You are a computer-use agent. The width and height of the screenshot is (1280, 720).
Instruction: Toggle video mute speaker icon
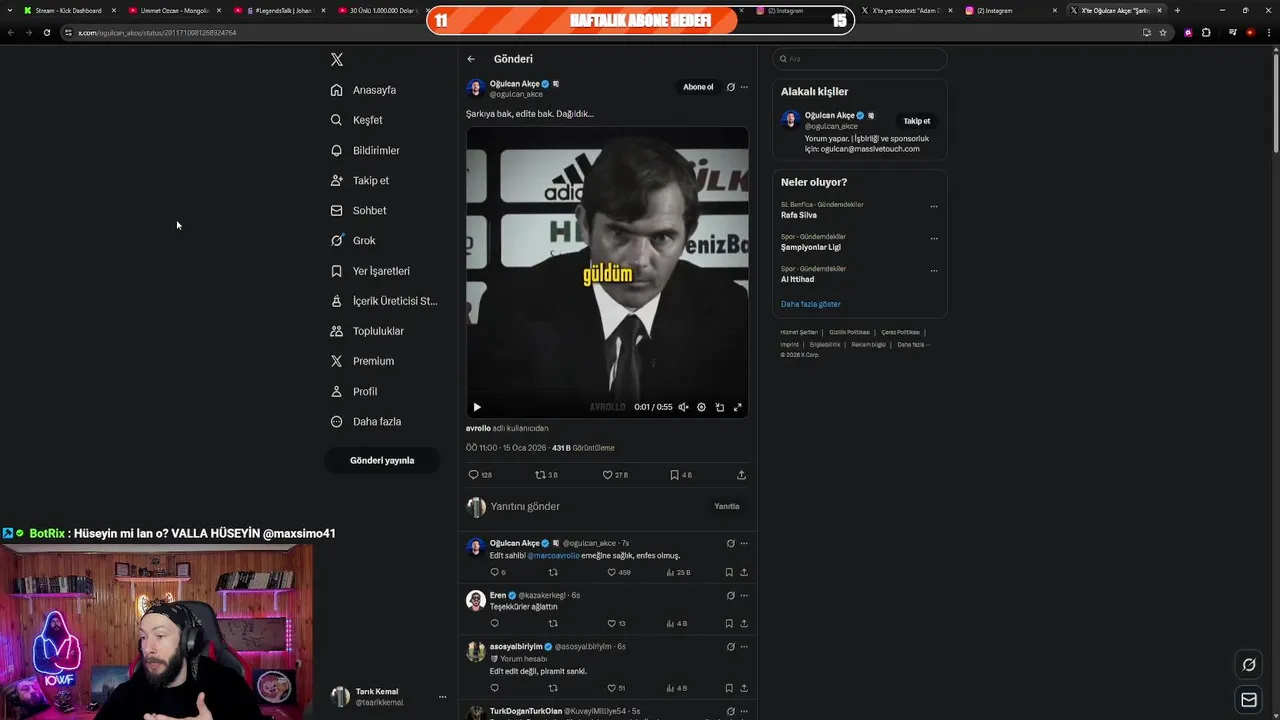coord(683,407)
